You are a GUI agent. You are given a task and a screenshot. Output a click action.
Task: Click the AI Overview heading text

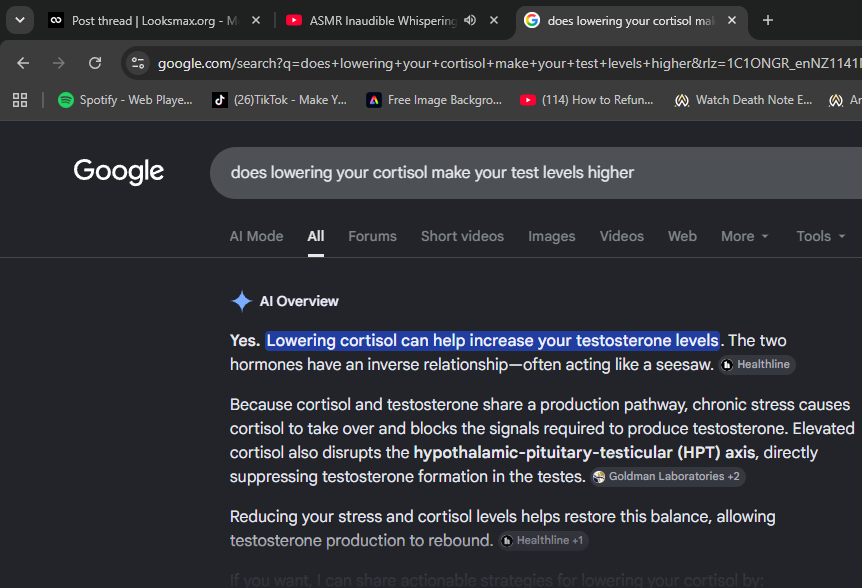click(x=299, y=301)
